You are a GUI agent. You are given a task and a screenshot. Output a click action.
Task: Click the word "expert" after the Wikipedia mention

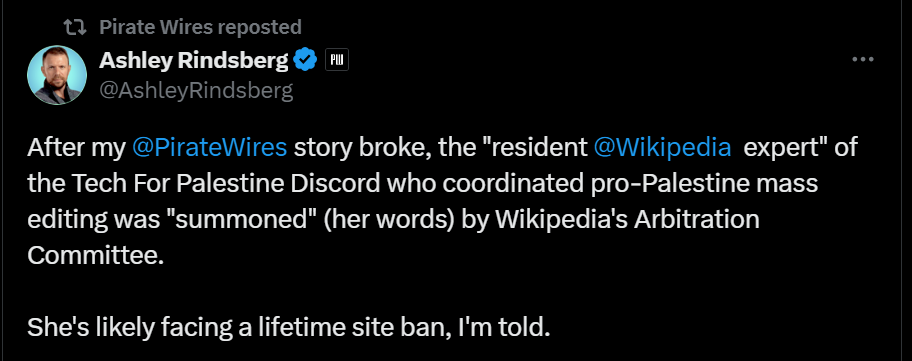tap(786, 148)
